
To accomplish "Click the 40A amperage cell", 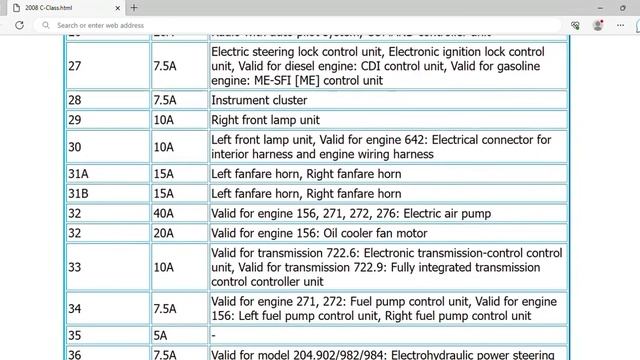I will (180, 213).
